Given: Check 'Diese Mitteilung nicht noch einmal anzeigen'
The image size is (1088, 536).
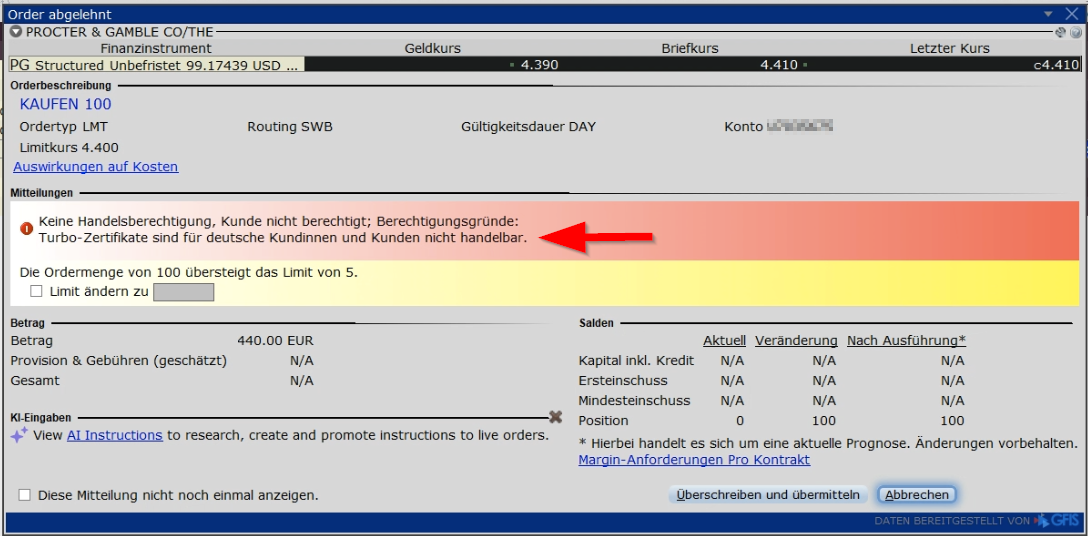Looking at the screenshot, I should tap(25, 495).
